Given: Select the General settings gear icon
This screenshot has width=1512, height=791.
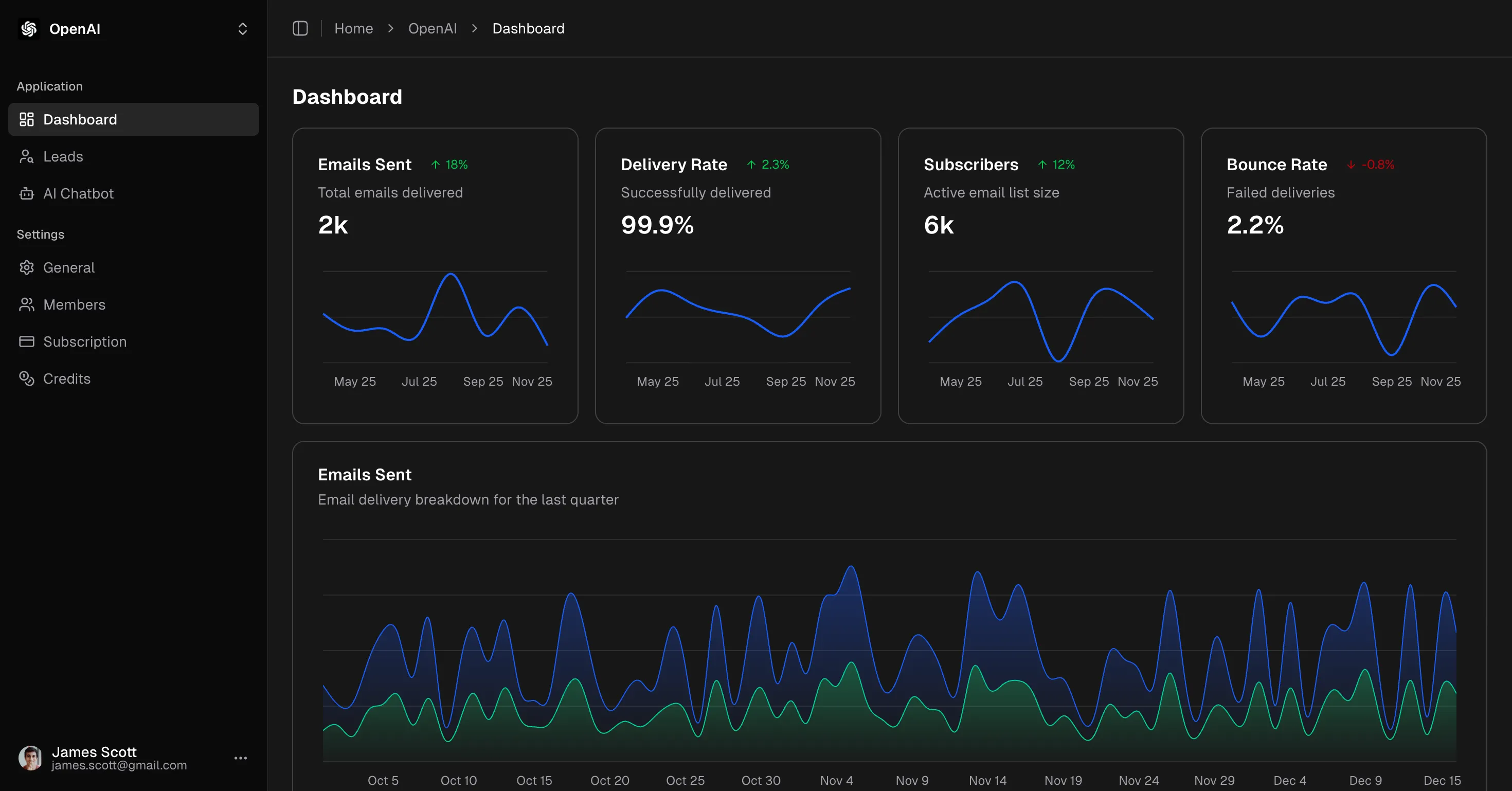Looking at the screenshot, I should (x=26, y=267).
